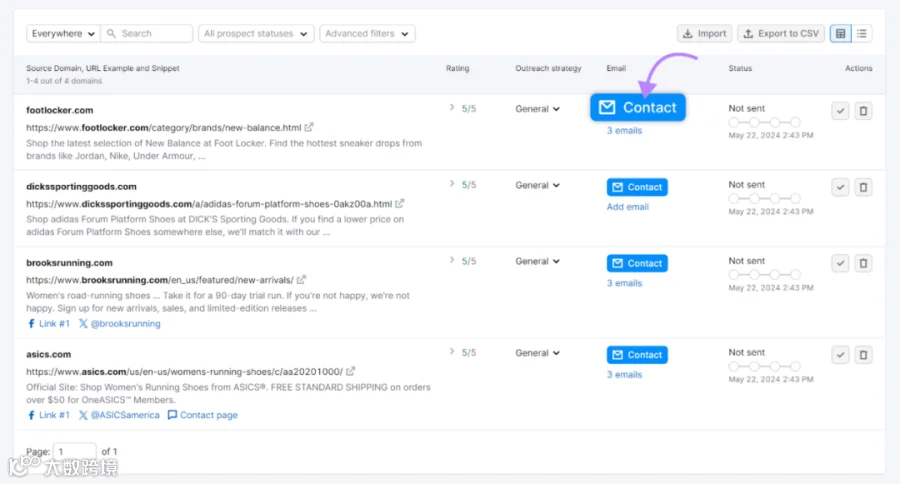The width and height of the screenshot is (900, 484).
Task: Open 3 emails link for asics.com
Action: click(624, 374)
